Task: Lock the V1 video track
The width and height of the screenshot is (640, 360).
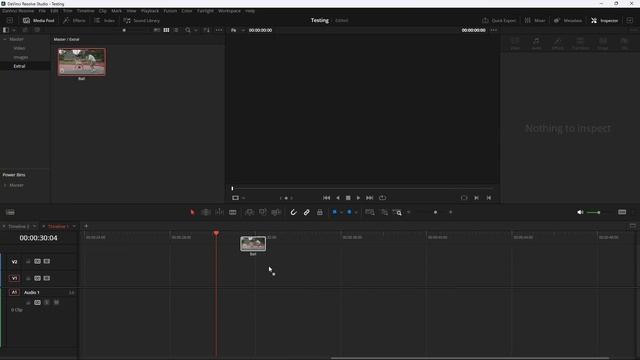Action: pyautogui.click(x=28, y=278)
